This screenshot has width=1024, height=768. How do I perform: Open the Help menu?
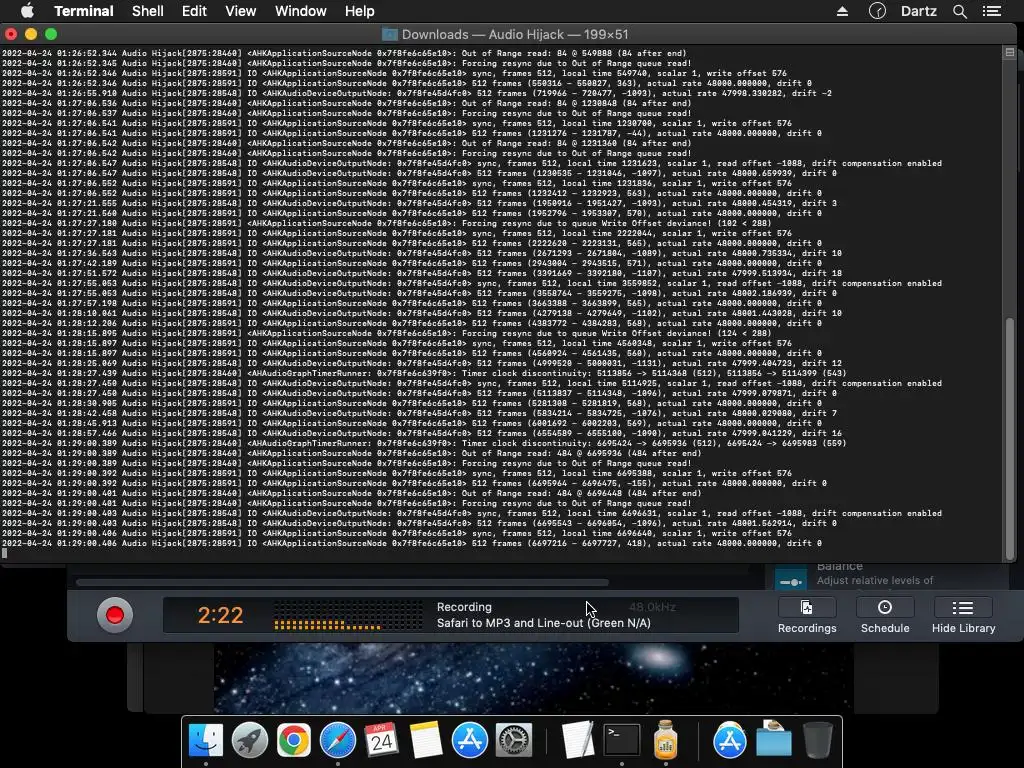coord(359,11)
